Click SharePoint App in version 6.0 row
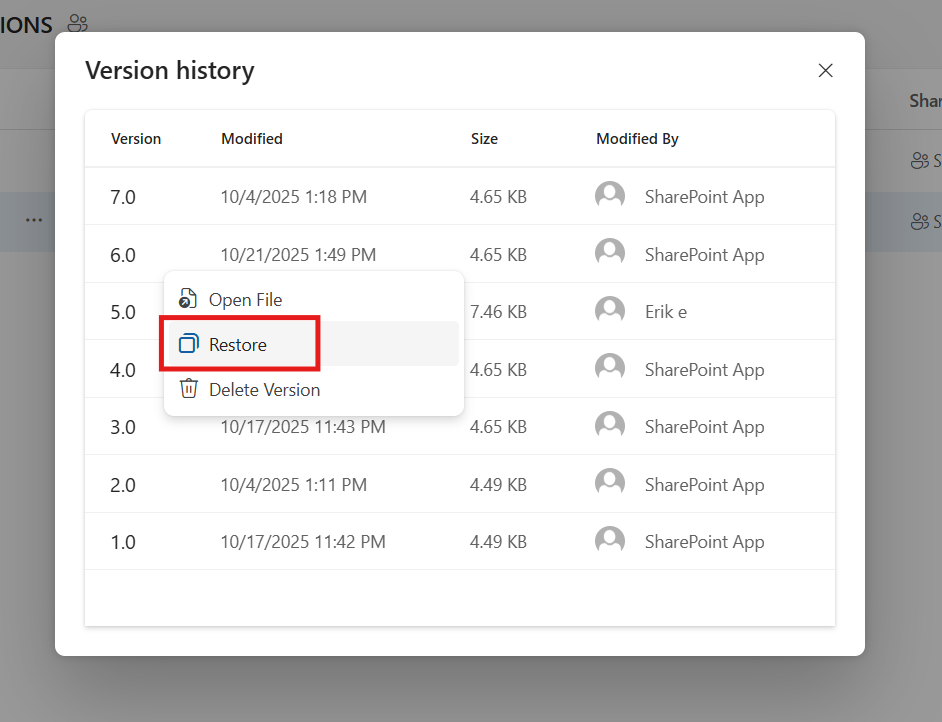The image size is (942, 722). [704, 255]
